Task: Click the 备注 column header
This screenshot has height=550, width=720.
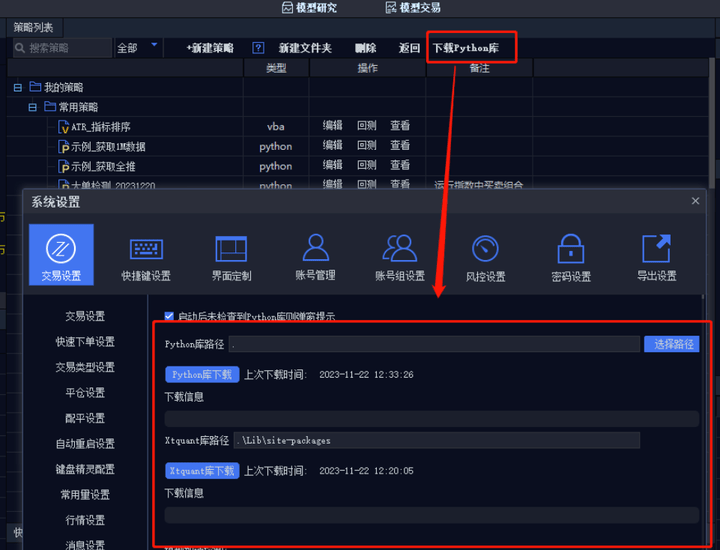Action: 479,68
